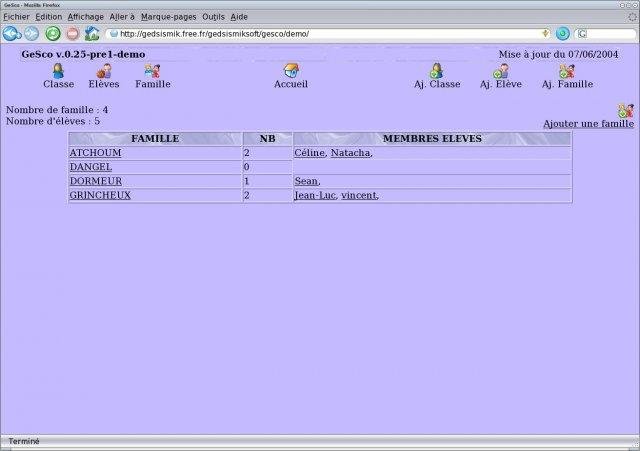640x451 pixels.
Task: Click the Classe icon in GeSco navigation
Action: click(x=58, y=71)
